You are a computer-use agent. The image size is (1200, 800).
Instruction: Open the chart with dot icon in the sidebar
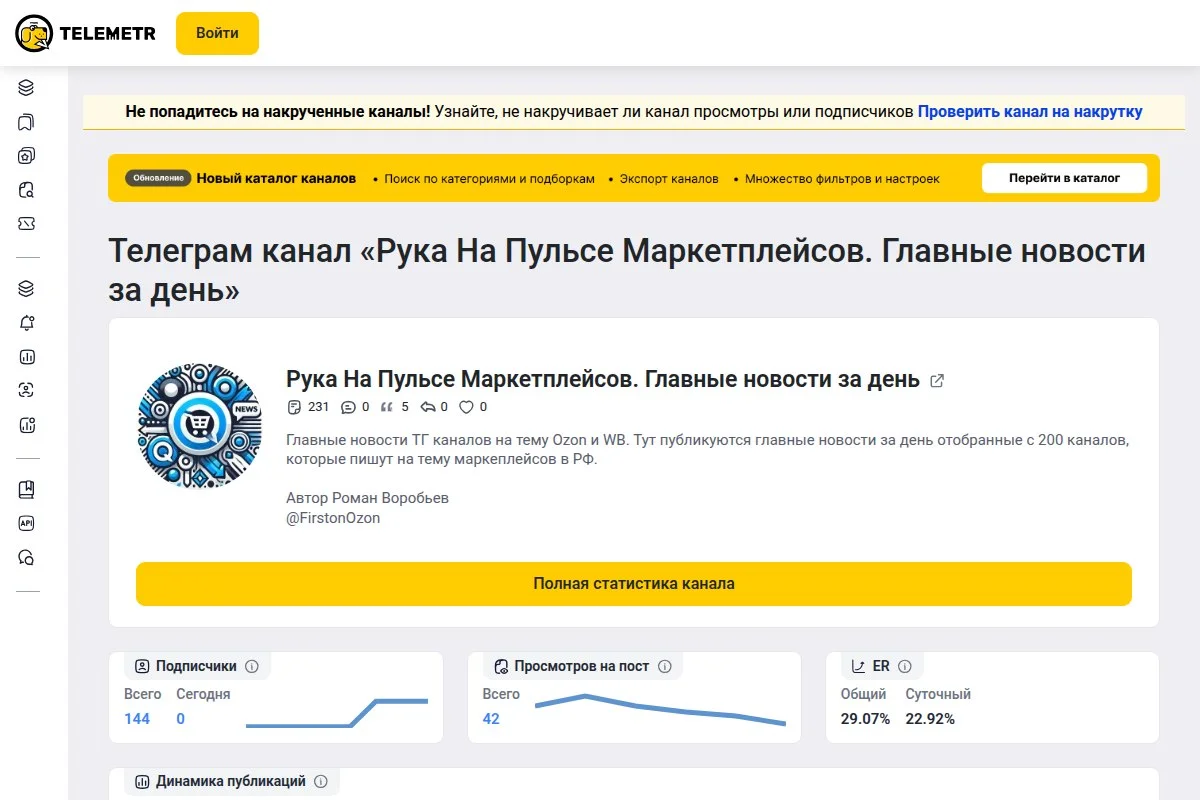click(x=27, y=425)
